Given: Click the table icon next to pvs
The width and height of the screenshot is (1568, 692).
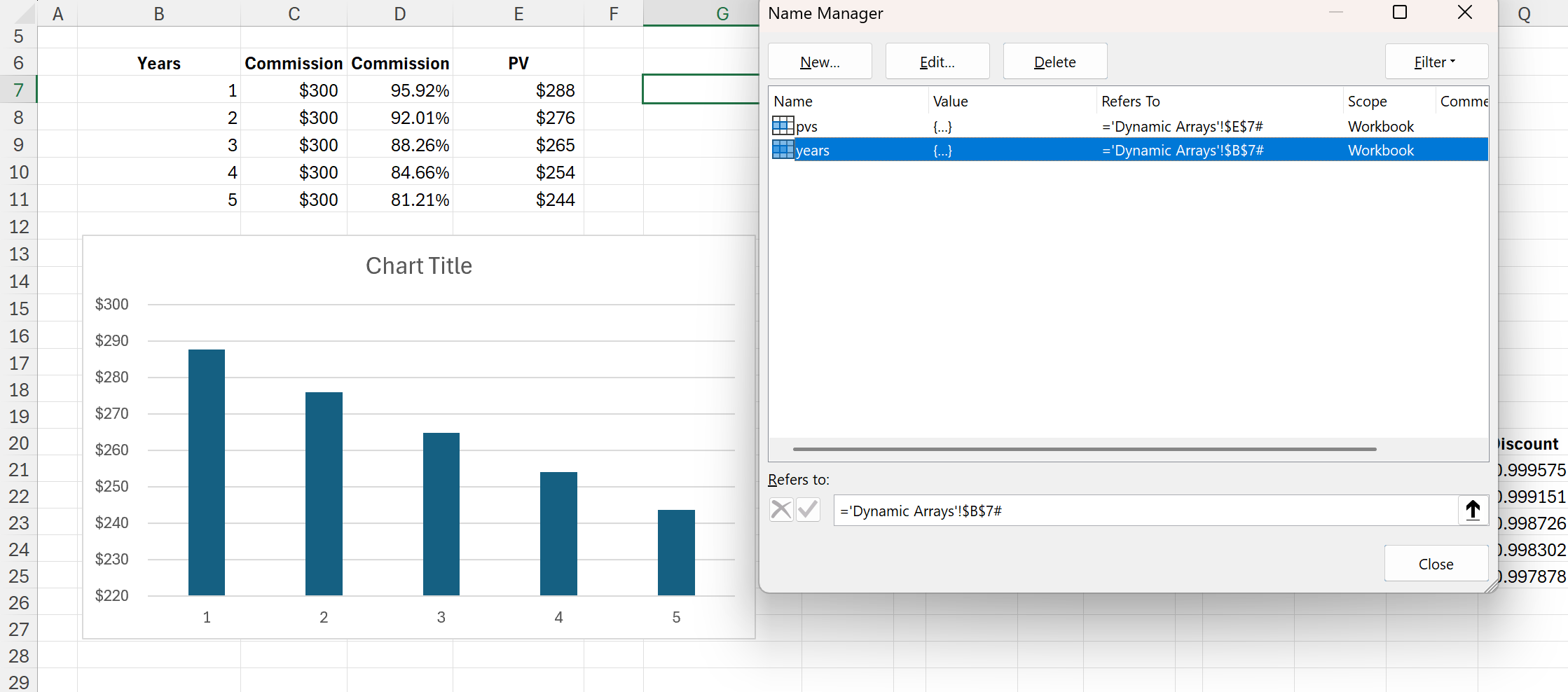Looking at the screenshot, I should pos(783,126).
